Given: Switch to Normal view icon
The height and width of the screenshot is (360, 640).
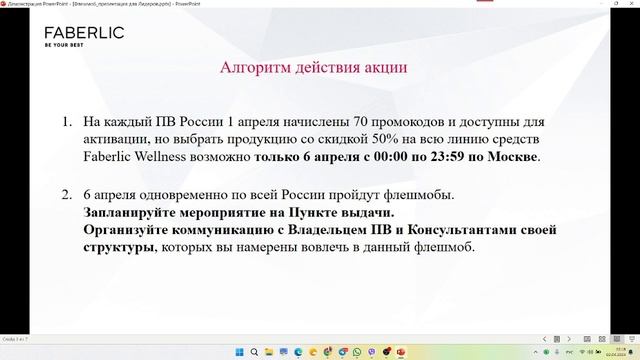Looking at the screenshot, I should pyautogui.click(x=587, y=339).
